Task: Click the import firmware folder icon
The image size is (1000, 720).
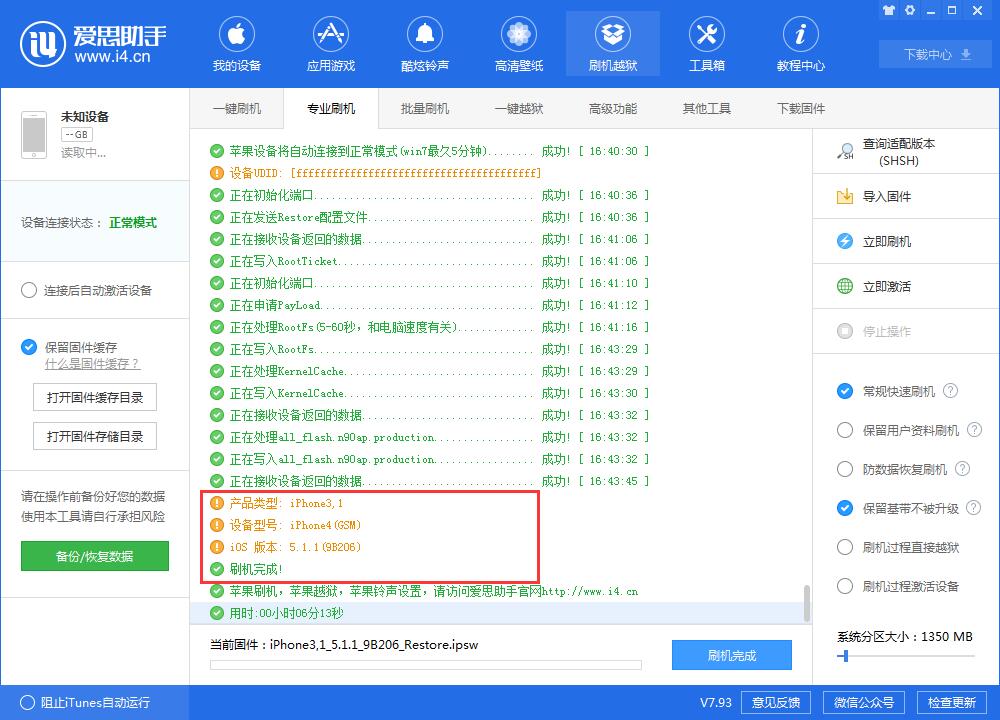Action: point(844,196)
